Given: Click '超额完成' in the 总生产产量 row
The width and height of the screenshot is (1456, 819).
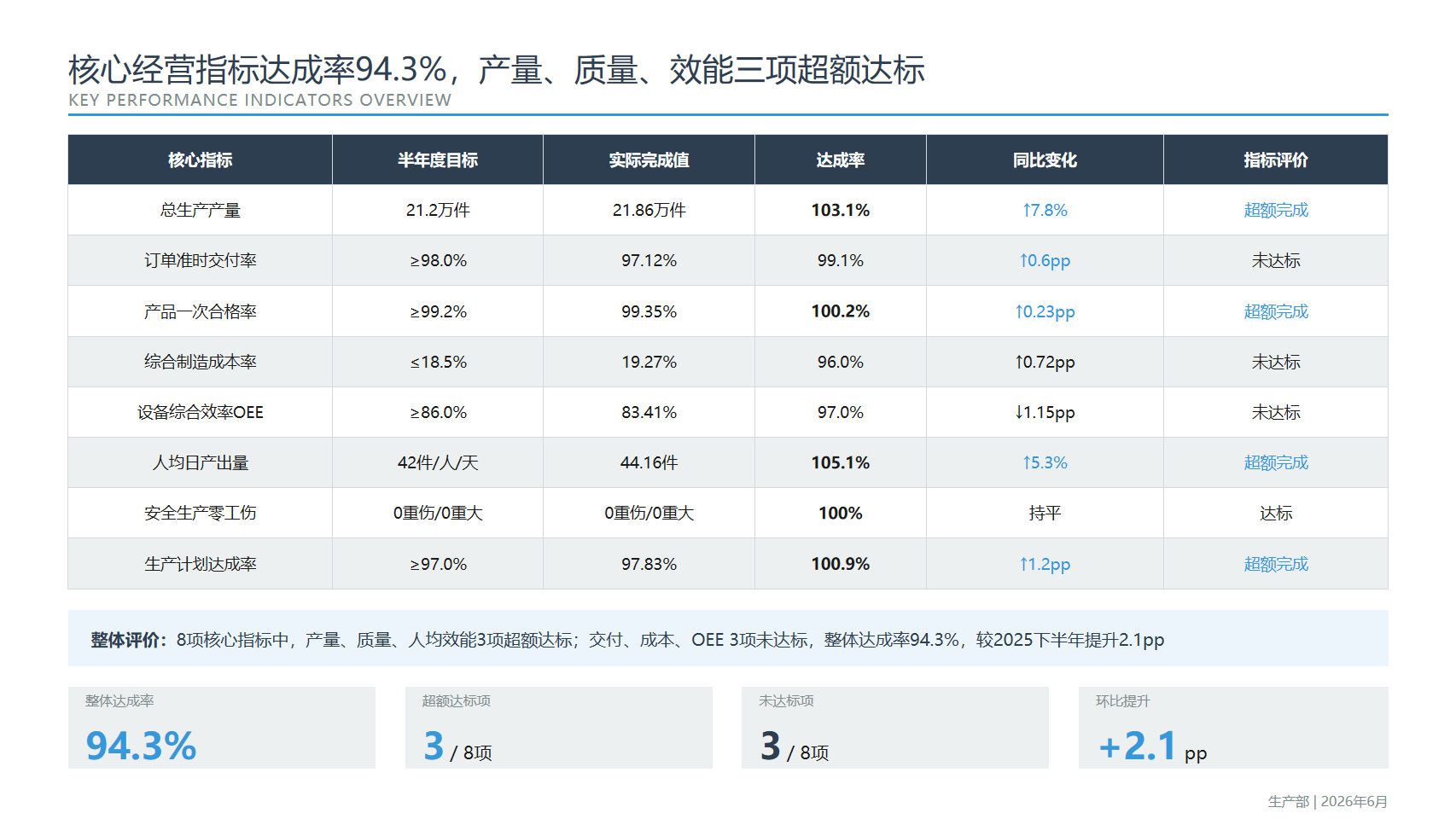Looking at the screenshot, I should point(1276,210).
